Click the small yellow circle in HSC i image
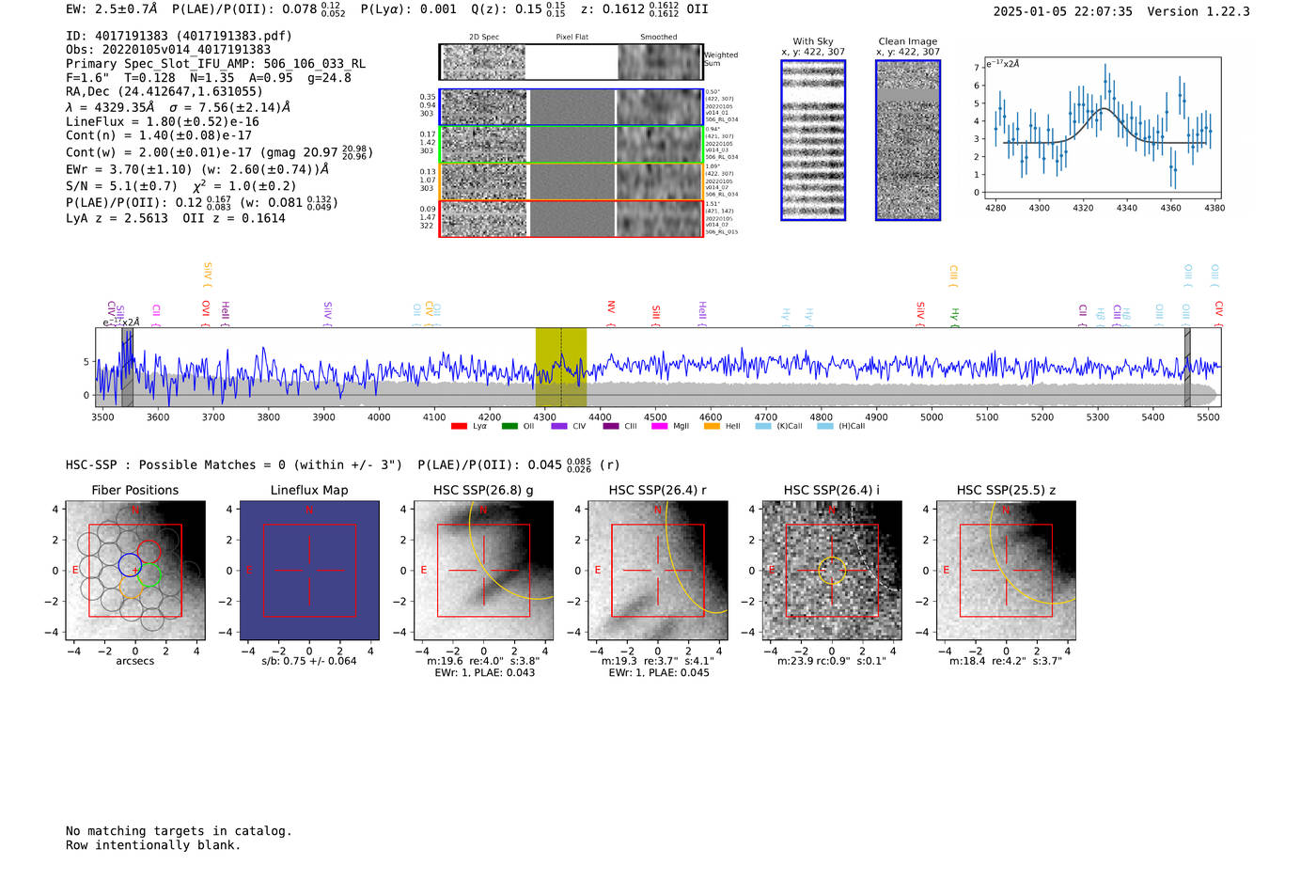This screenshot has width=1316, height=896. 832,571
